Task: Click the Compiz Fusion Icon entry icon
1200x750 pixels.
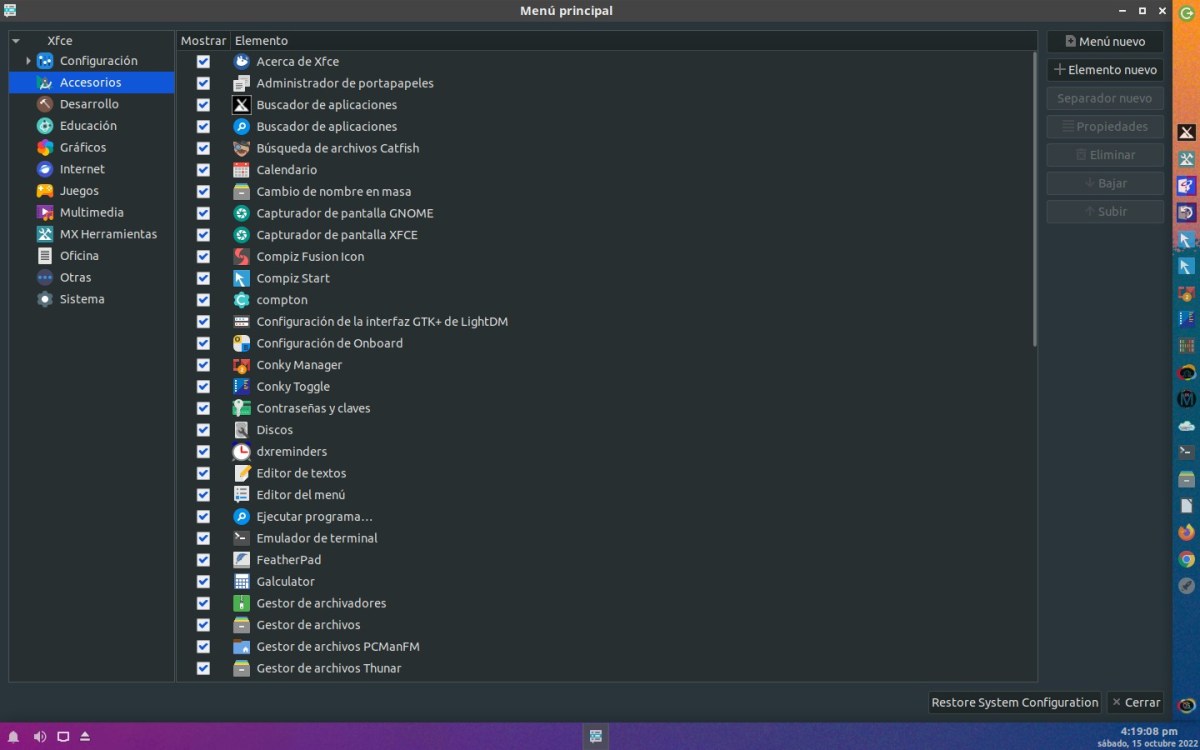Action: tap(241, 256)
